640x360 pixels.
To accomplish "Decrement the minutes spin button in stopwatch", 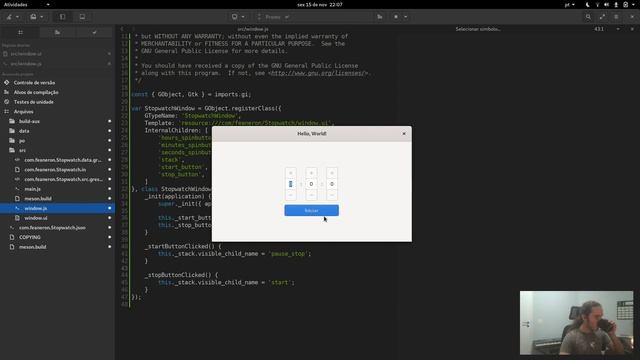I will [x=311, y=195].
